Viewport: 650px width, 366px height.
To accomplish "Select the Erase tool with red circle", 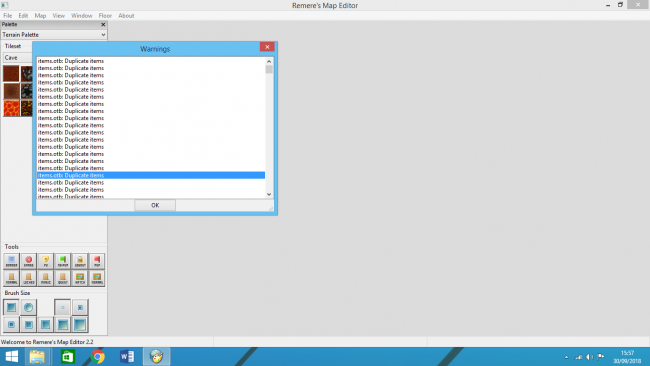I will point(29,261).
